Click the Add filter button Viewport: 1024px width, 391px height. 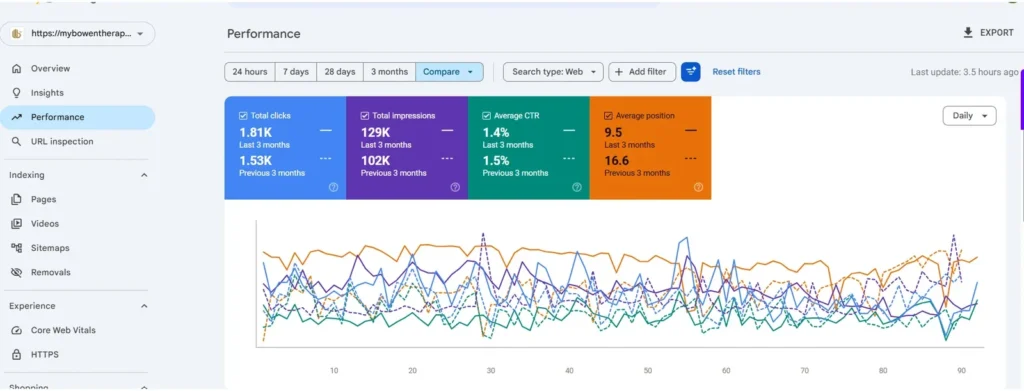(642, 72)
